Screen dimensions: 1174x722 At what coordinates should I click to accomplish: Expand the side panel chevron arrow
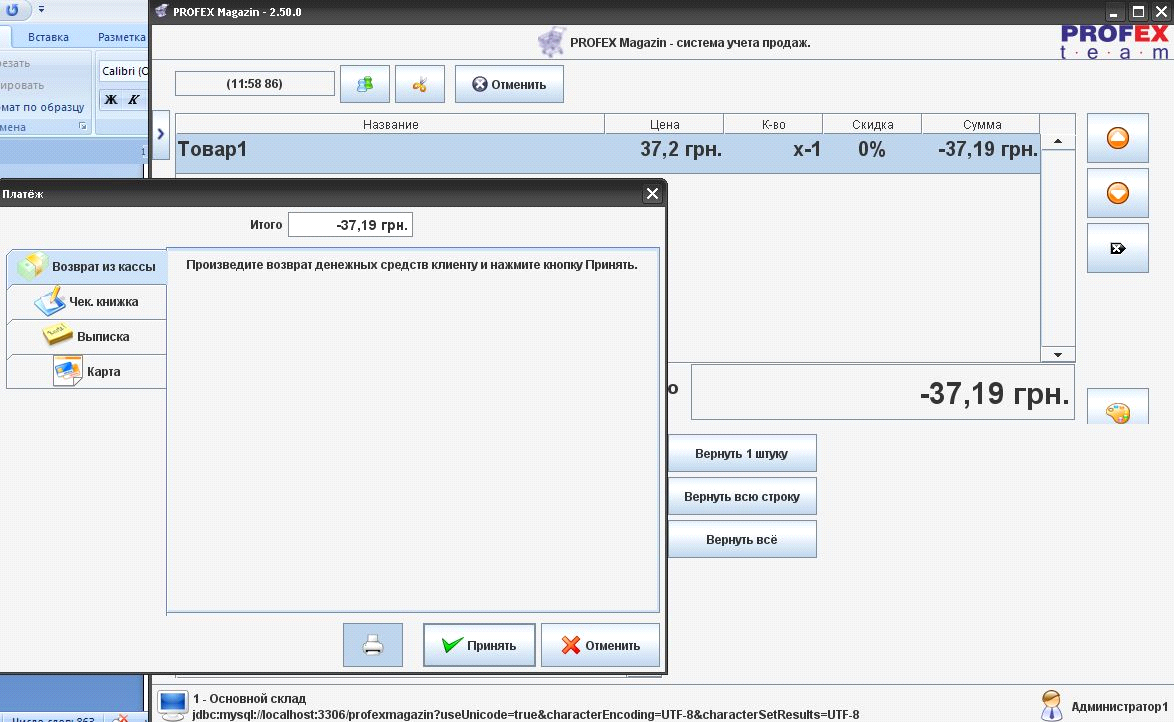pyautogui.click(x=160, y=134)
